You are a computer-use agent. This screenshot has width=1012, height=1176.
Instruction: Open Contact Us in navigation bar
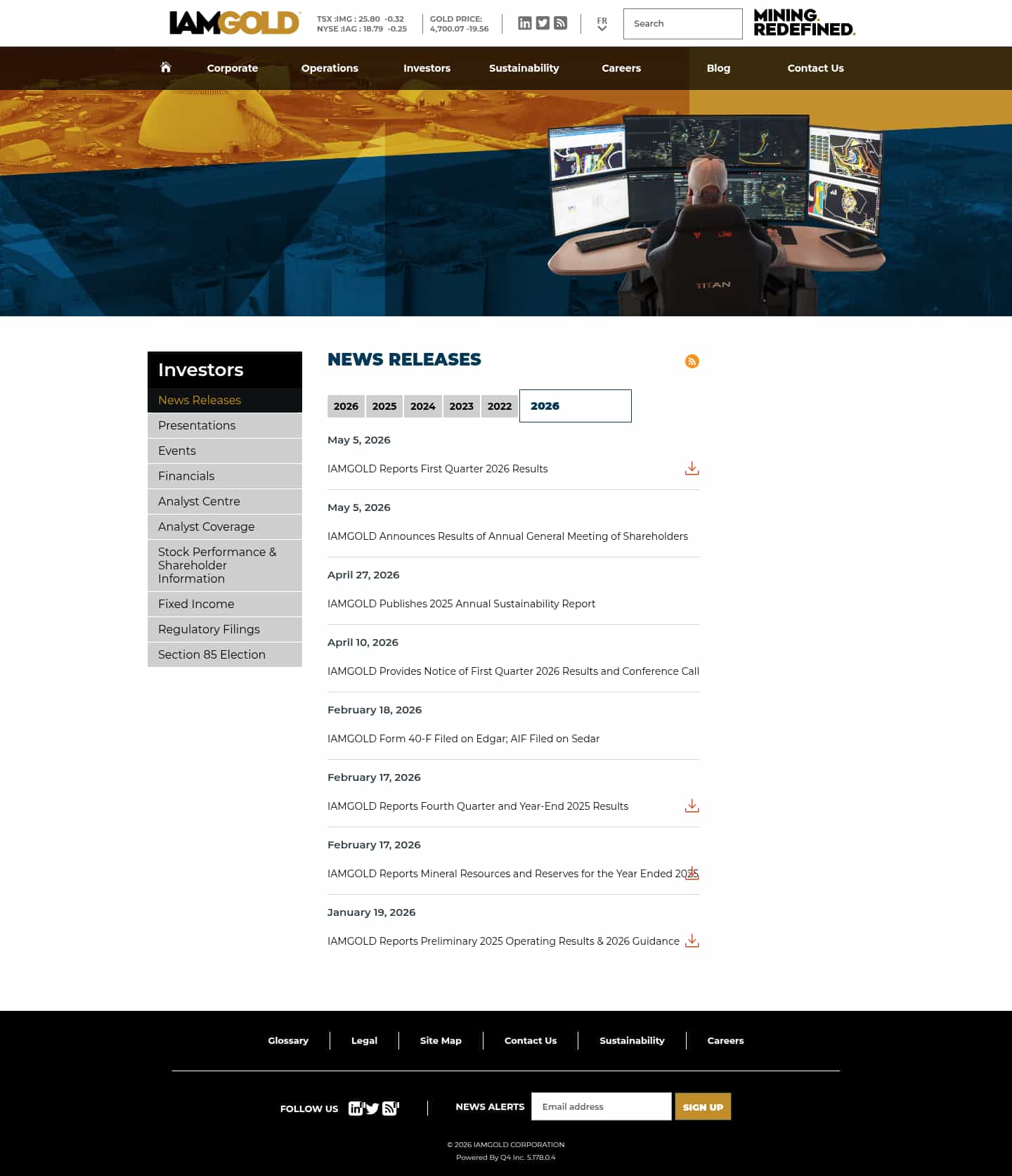pyautogui.click(x=815, y=68)
